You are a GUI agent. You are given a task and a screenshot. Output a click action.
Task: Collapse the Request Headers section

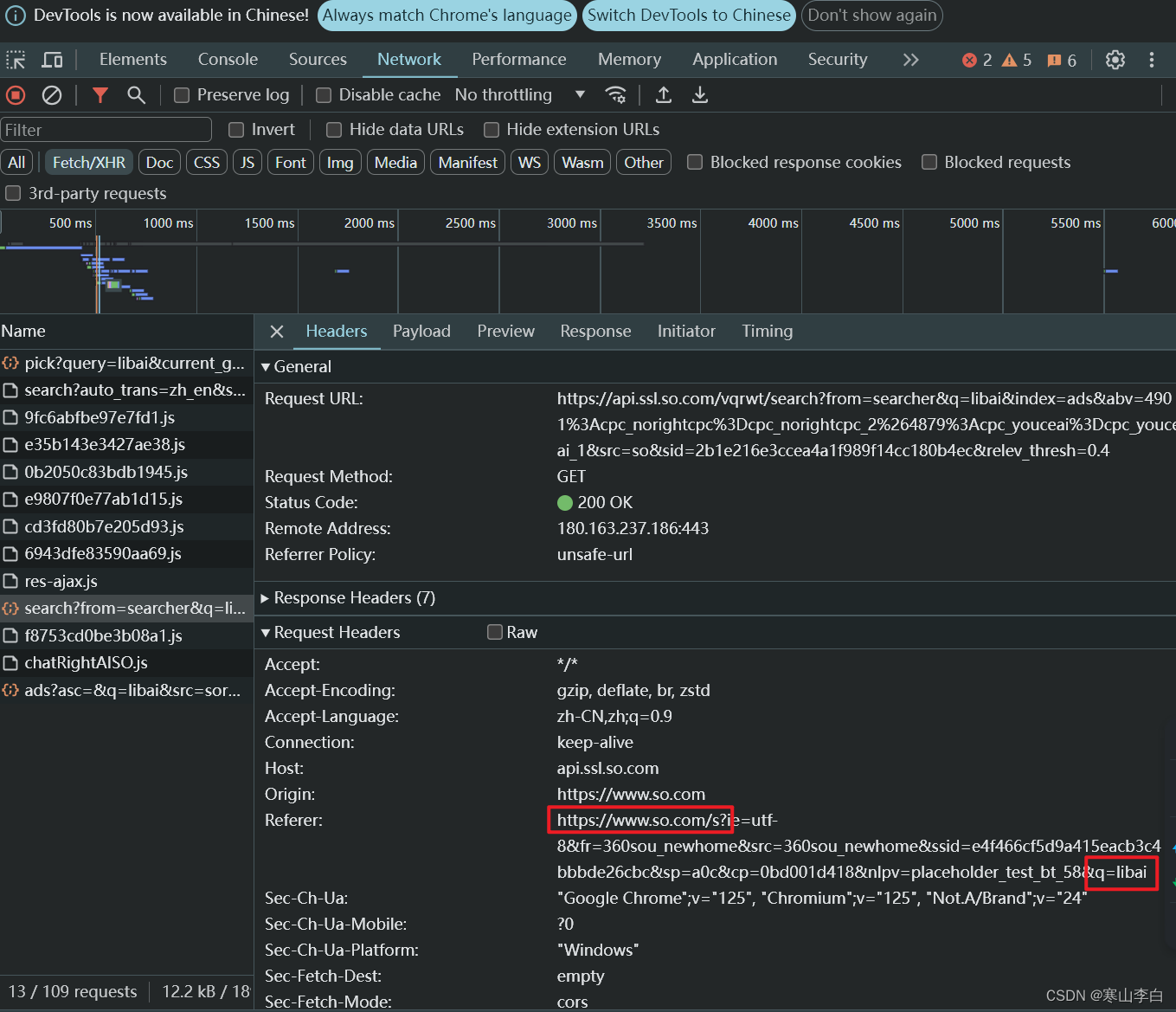(267, 633)
